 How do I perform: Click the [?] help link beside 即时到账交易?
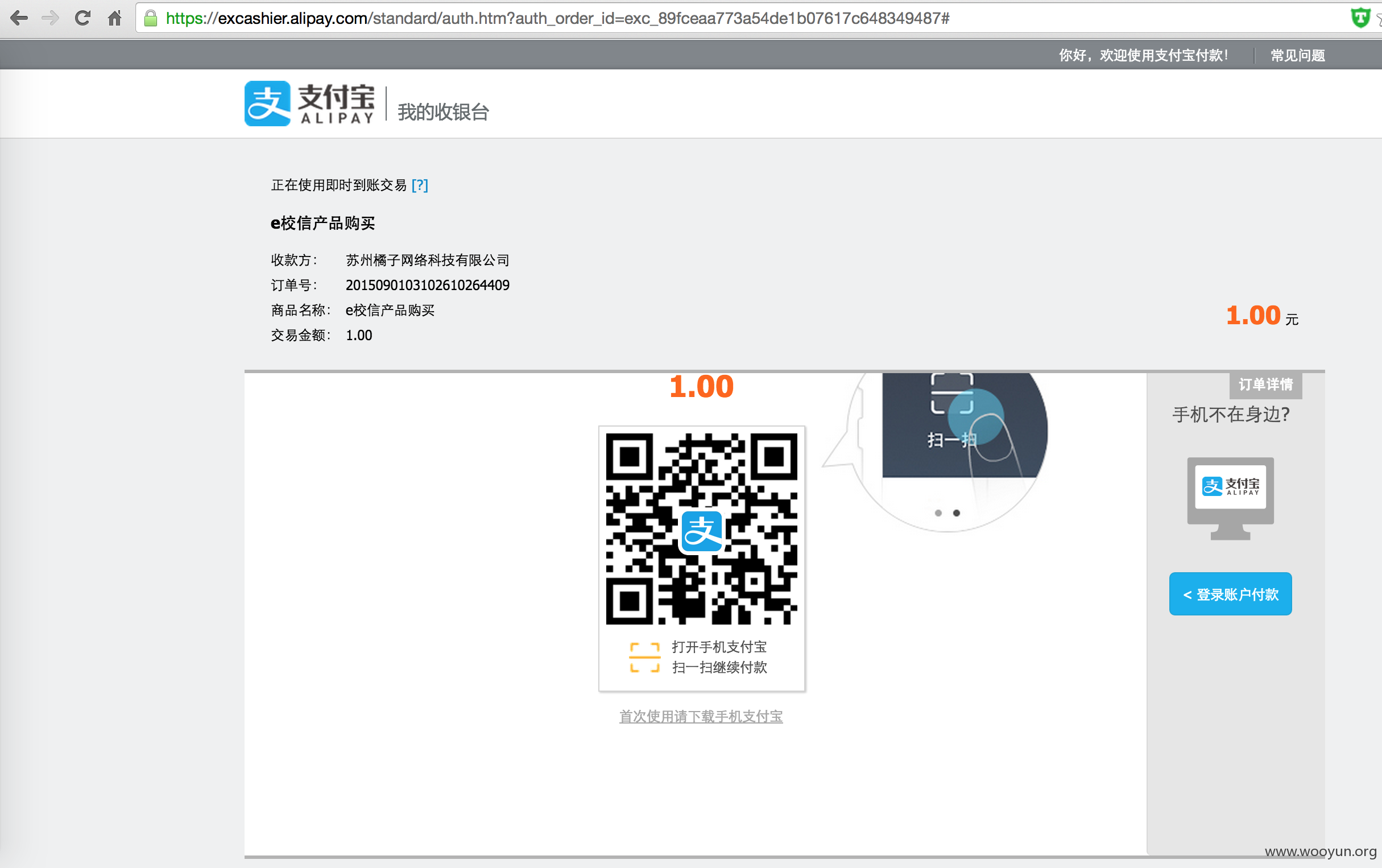tap(420, 185)
